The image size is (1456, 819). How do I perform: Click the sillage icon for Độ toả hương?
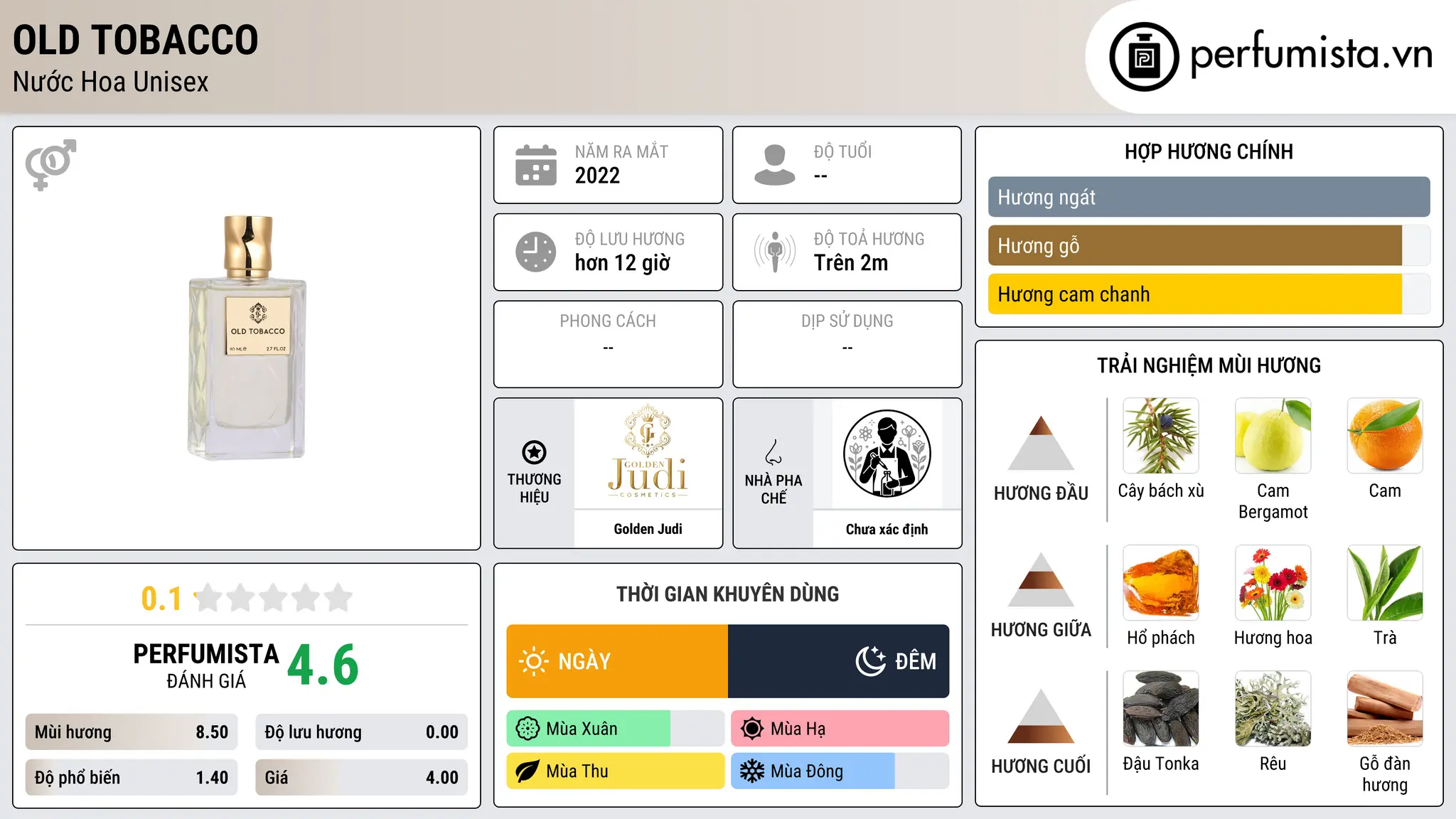point(775,252)
